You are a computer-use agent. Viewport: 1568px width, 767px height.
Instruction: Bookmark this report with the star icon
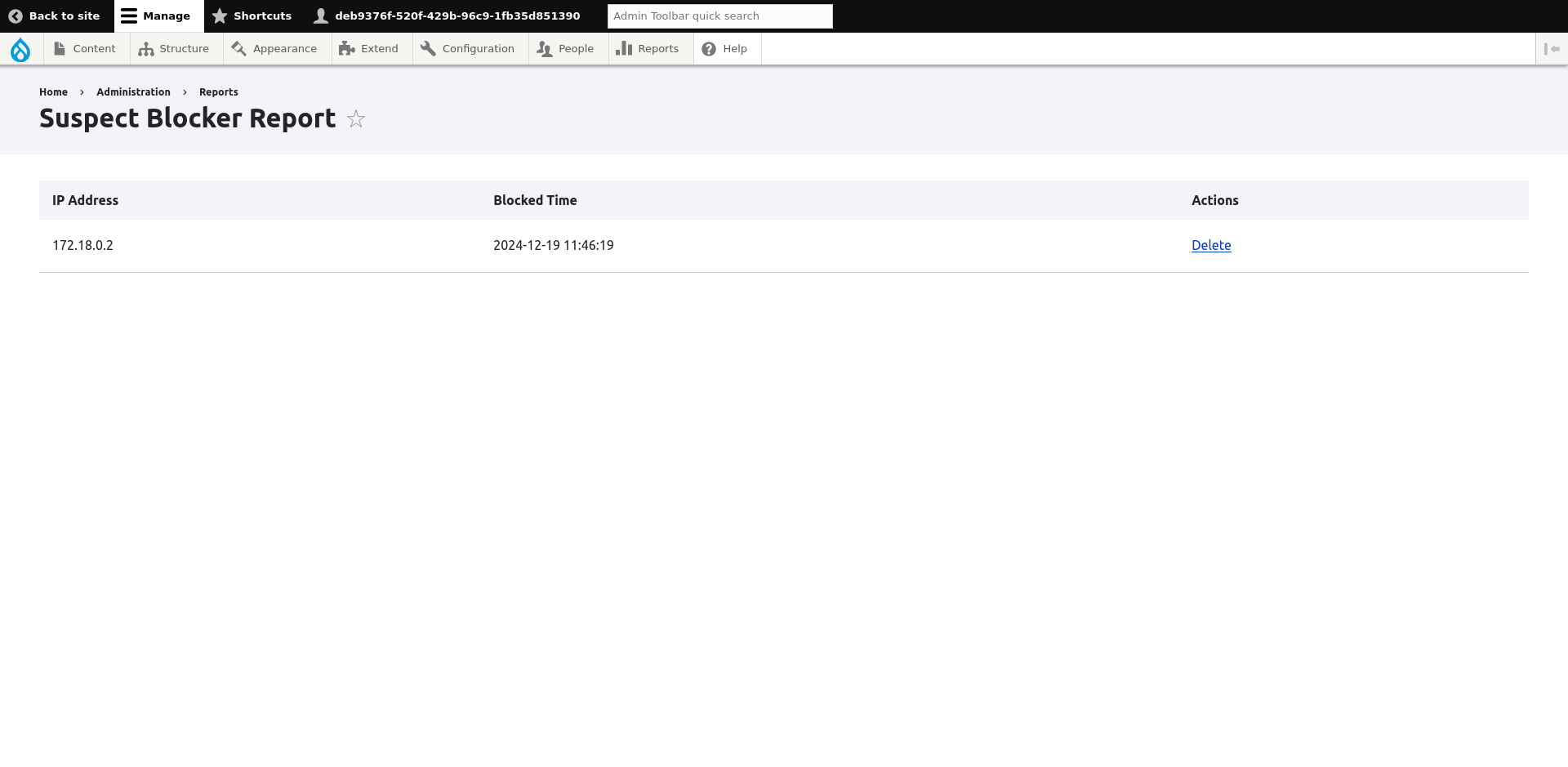click(355, 119)
